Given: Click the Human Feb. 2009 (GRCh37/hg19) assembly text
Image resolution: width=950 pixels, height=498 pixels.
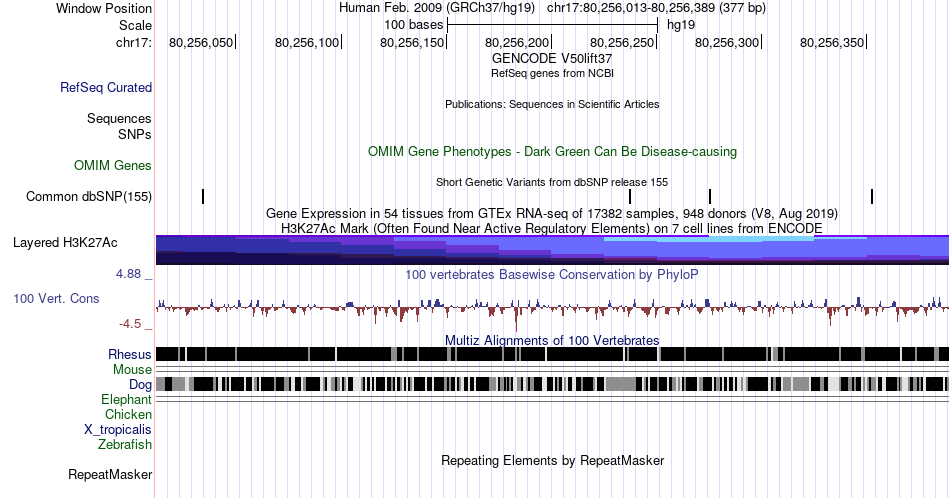Looking at the screenshot, I should click(x=437, y=8).
